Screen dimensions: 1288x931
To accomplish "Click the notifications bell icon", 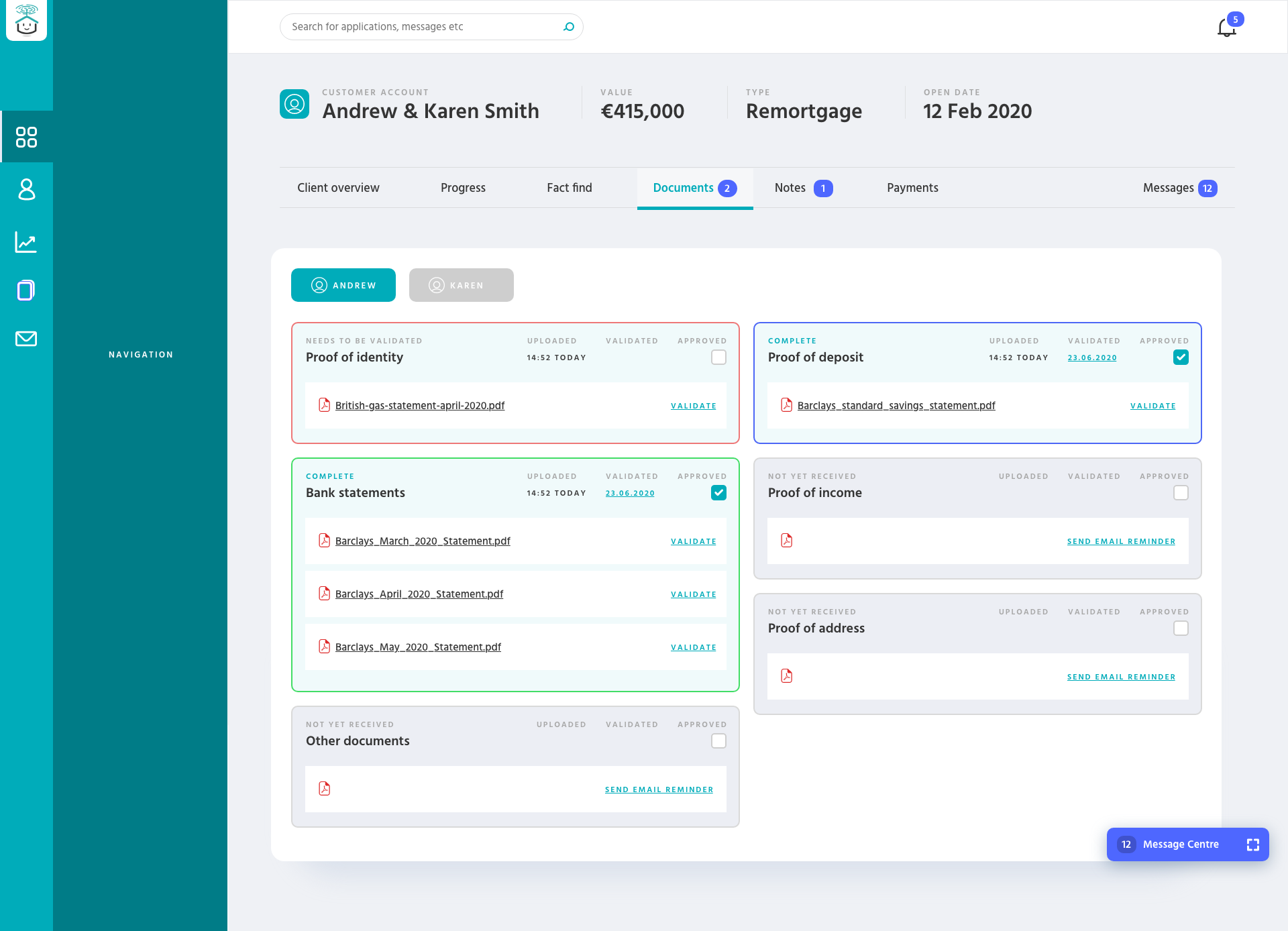I will (x=1226, y=28).
